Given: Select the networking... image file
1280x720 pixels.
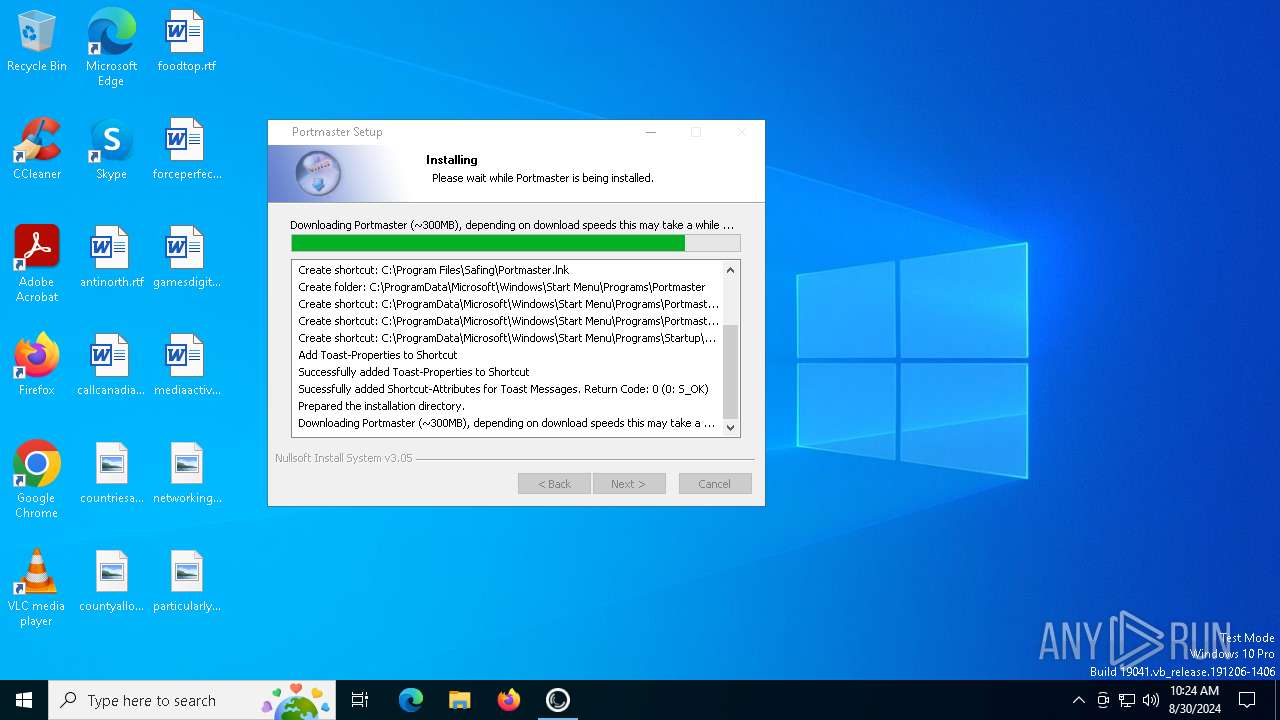Looking at the screenshot, I should point(186,473).
